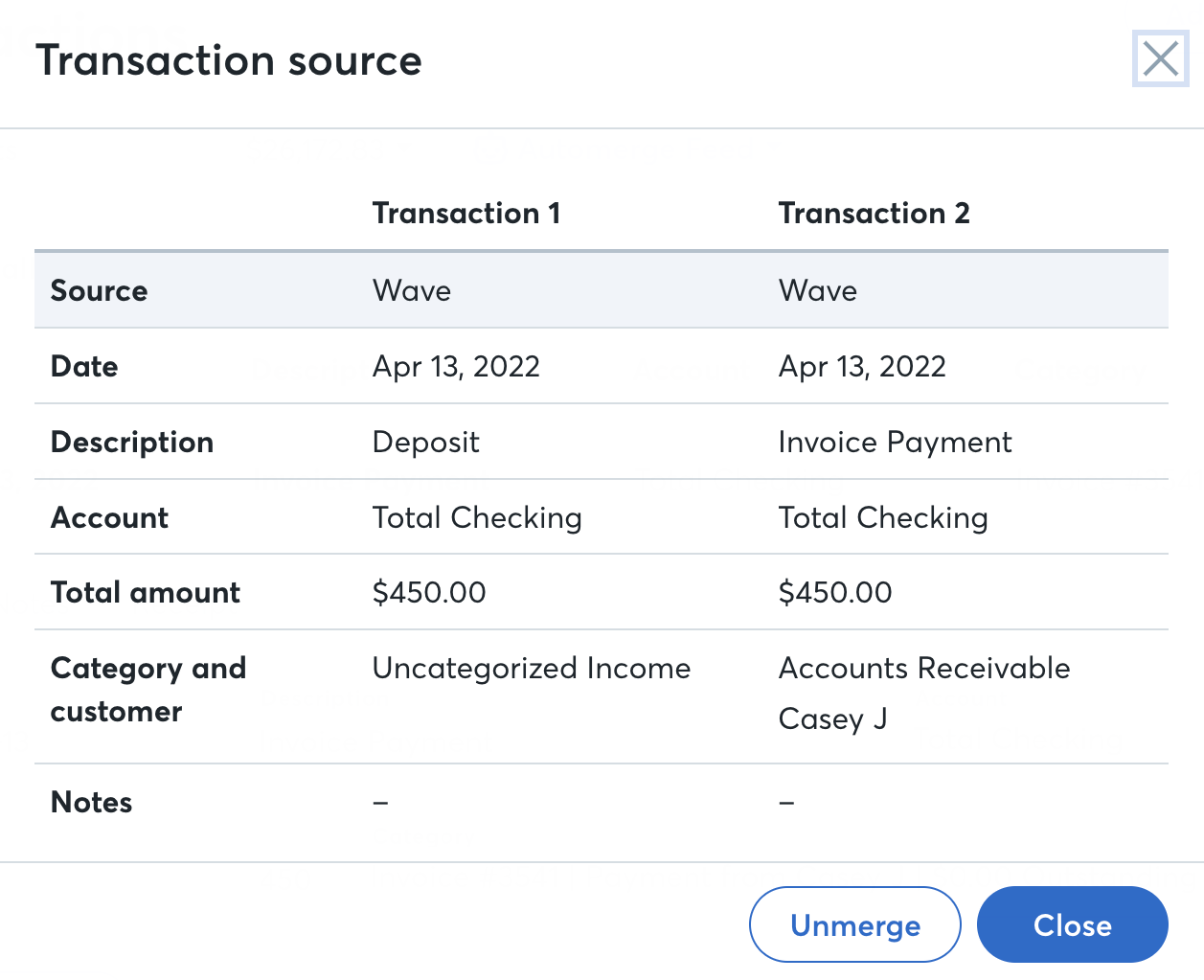Click the Casey J customer name

coord(832,718)
